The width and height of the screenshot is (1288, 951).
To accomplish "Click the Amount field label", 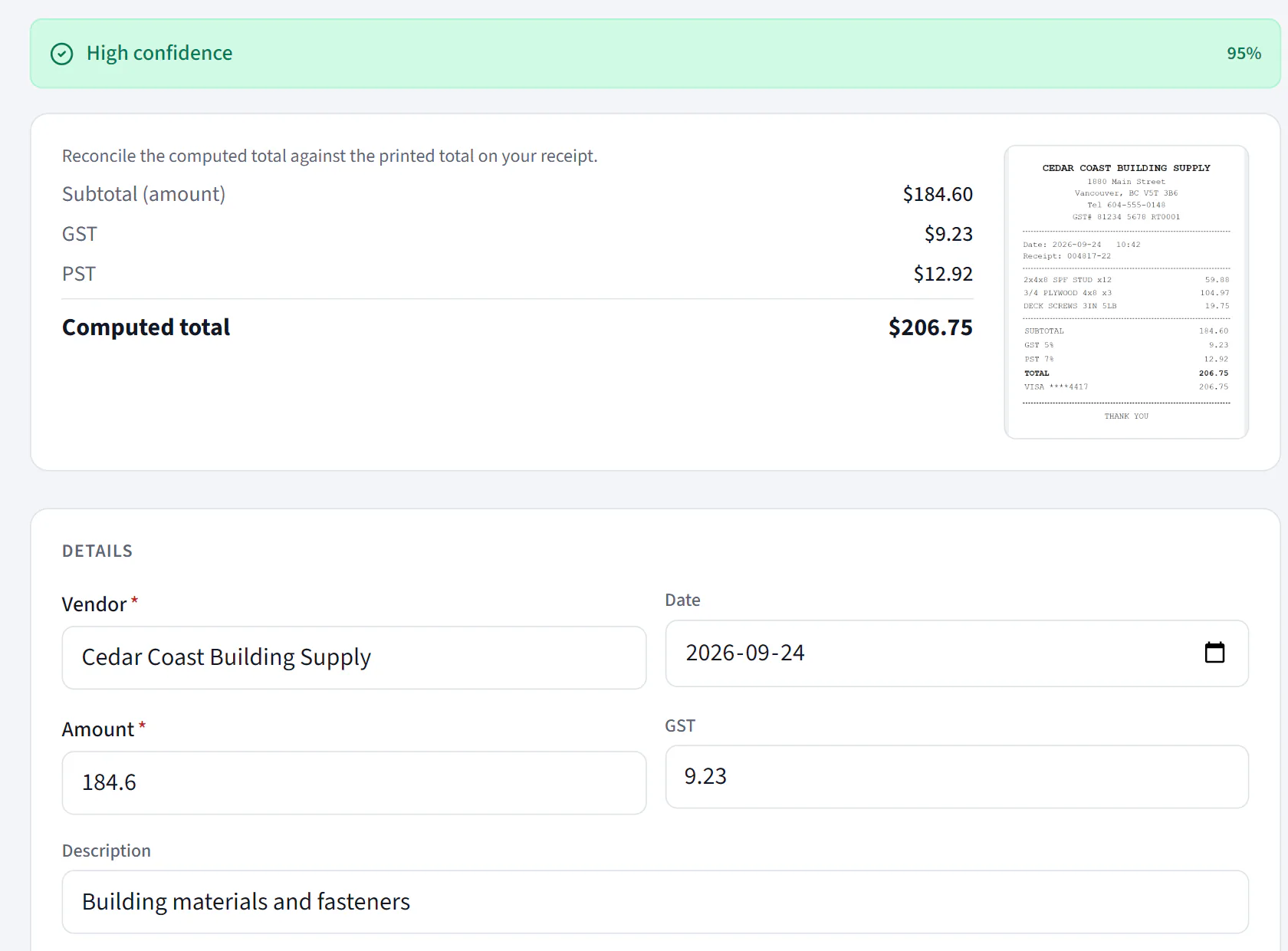I will 98,729.
